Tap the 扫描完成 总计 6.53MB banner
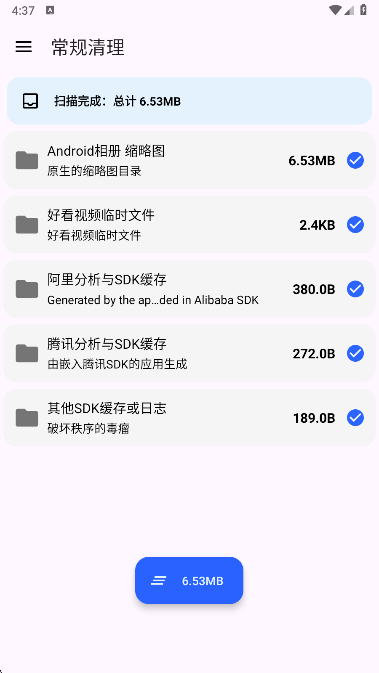This screenshot has height=673, width=379. (189, 101)
